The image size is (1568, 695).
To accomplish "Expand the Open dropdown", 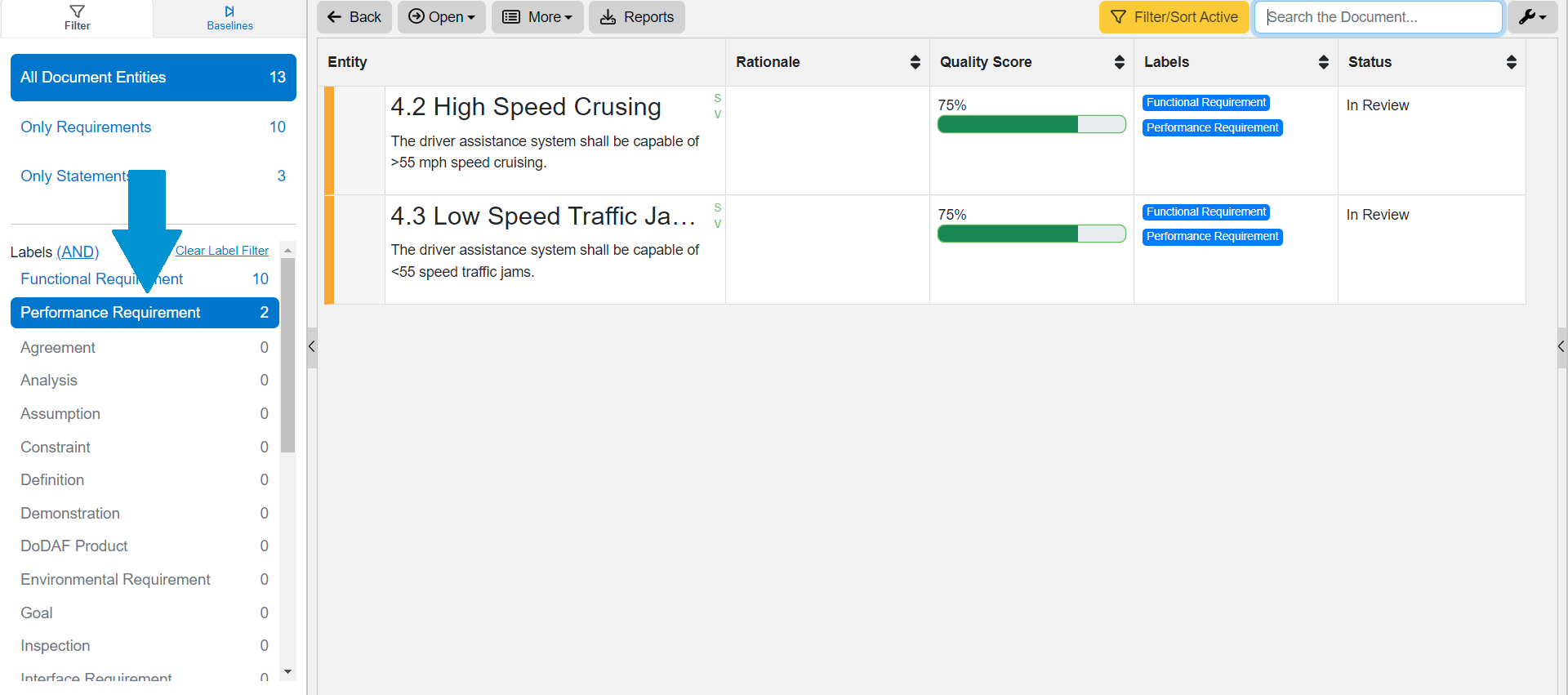I will (x=441, y=17).
